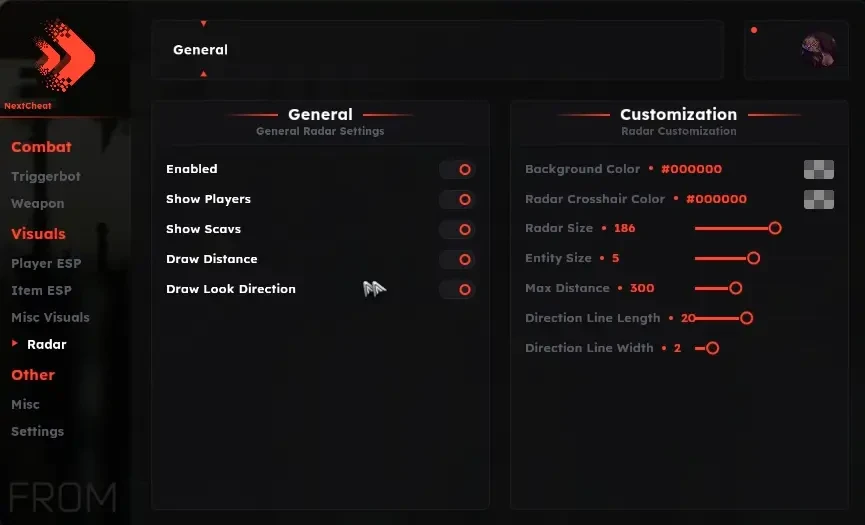Open the Triggerbot section in sidebar
The image size is (865, 525).
coord(46,176)
